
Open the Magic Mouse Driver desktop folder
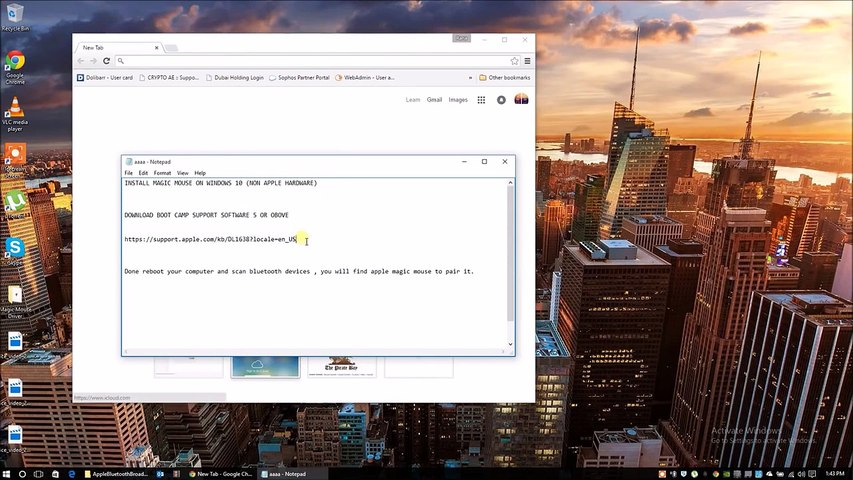tap(15, 301)
